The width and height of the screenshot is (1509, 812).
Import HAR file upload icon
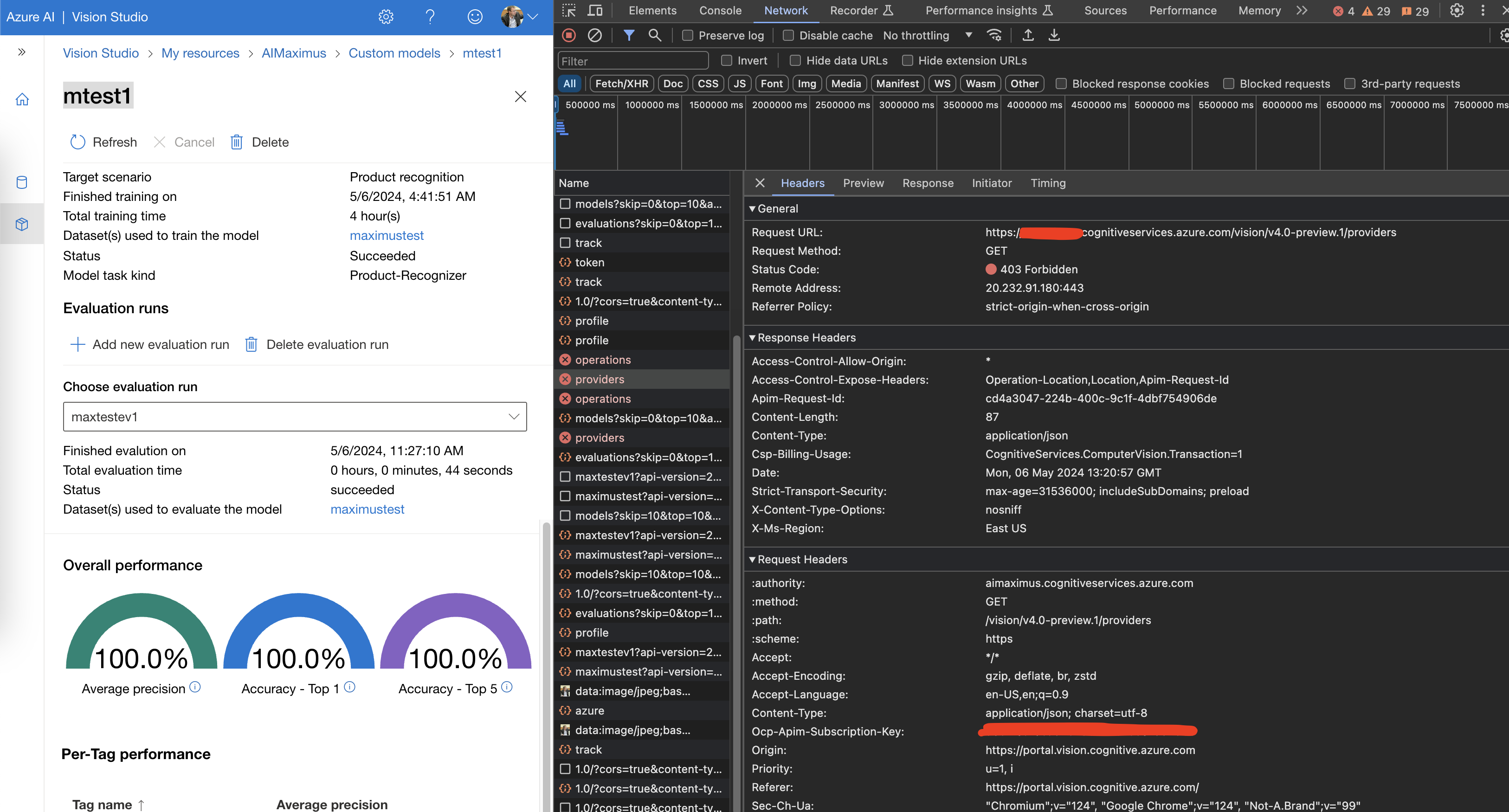(1027, 35)
